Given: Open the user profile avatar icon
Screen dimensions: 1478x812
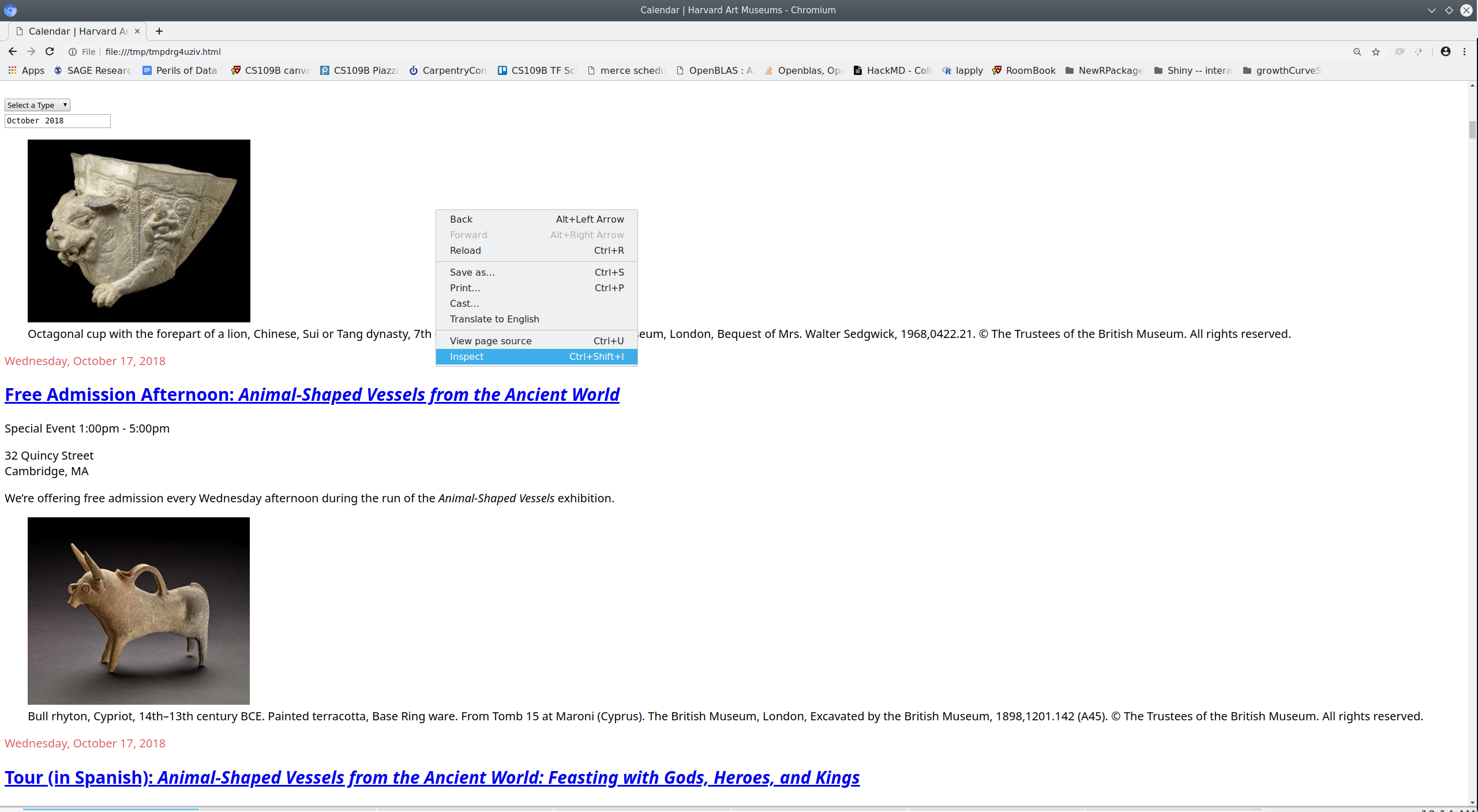Looking at the screenshot, I should [x=1446, y=51].
